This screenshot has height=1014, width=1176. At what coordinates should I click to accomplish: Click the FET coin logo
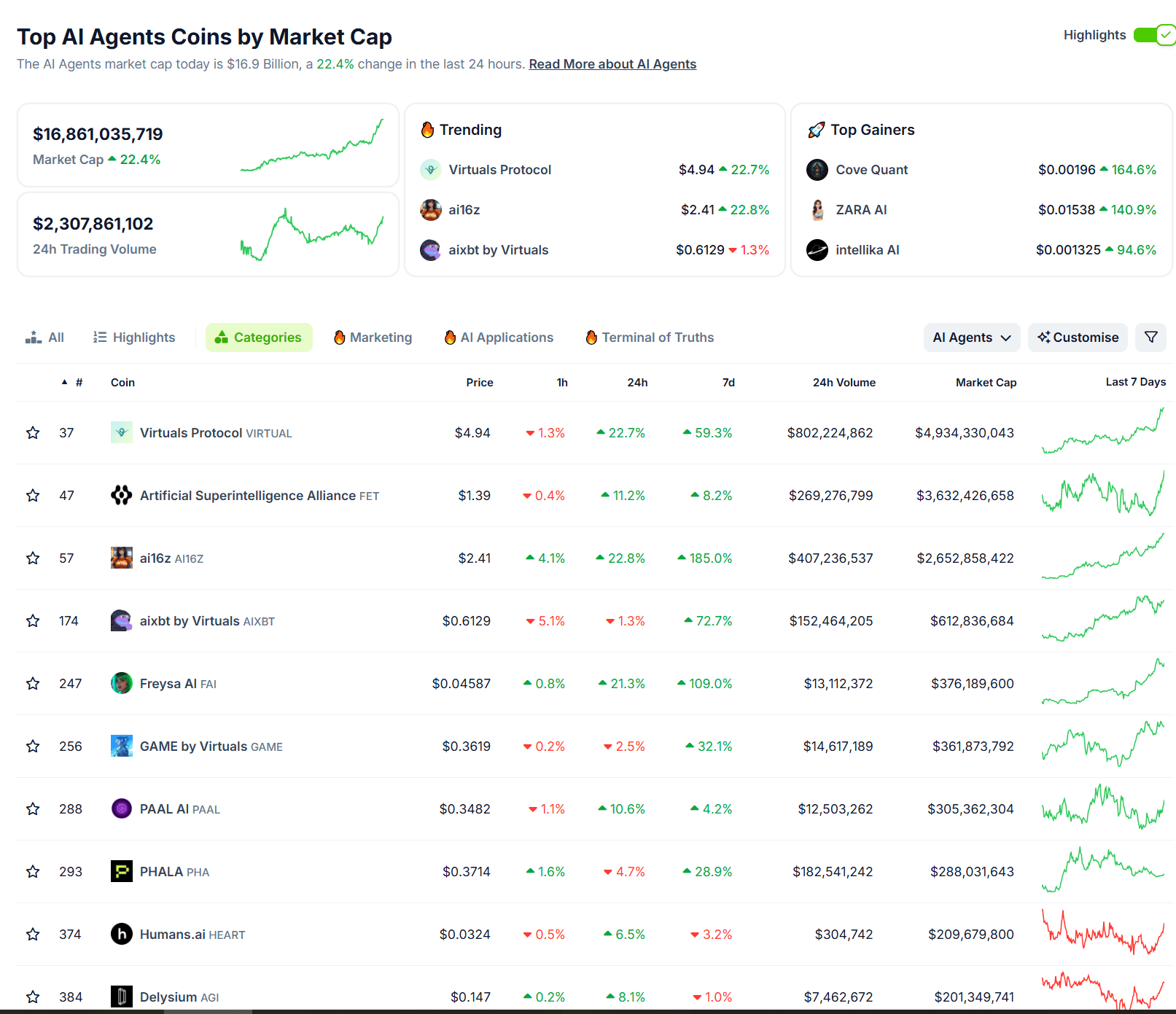point(122,495)
